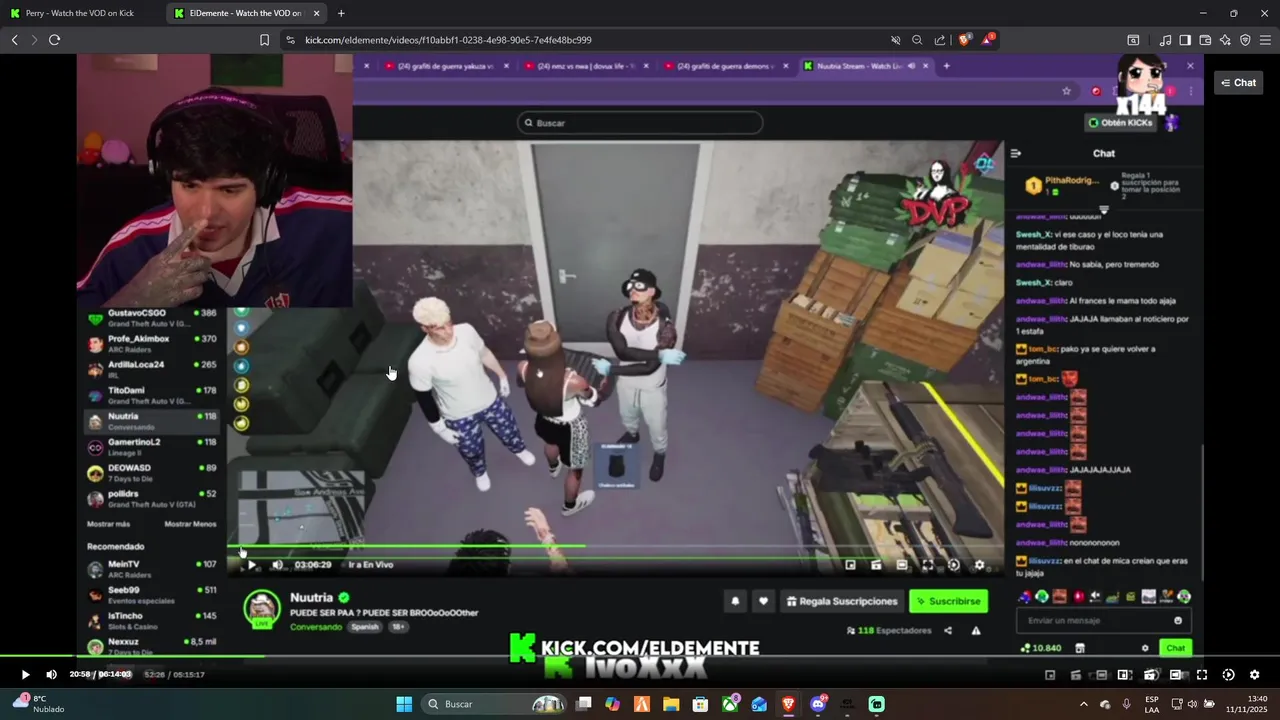Open a new browser tab
The image size is (1280, 720).
[341, 13]
